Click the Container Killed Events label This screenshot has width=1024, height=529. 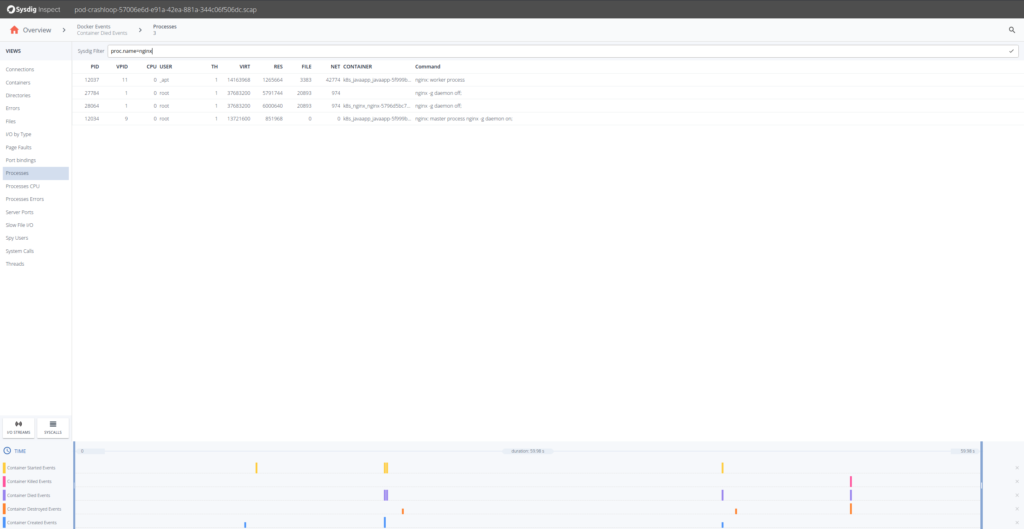[x=29, y=482]
